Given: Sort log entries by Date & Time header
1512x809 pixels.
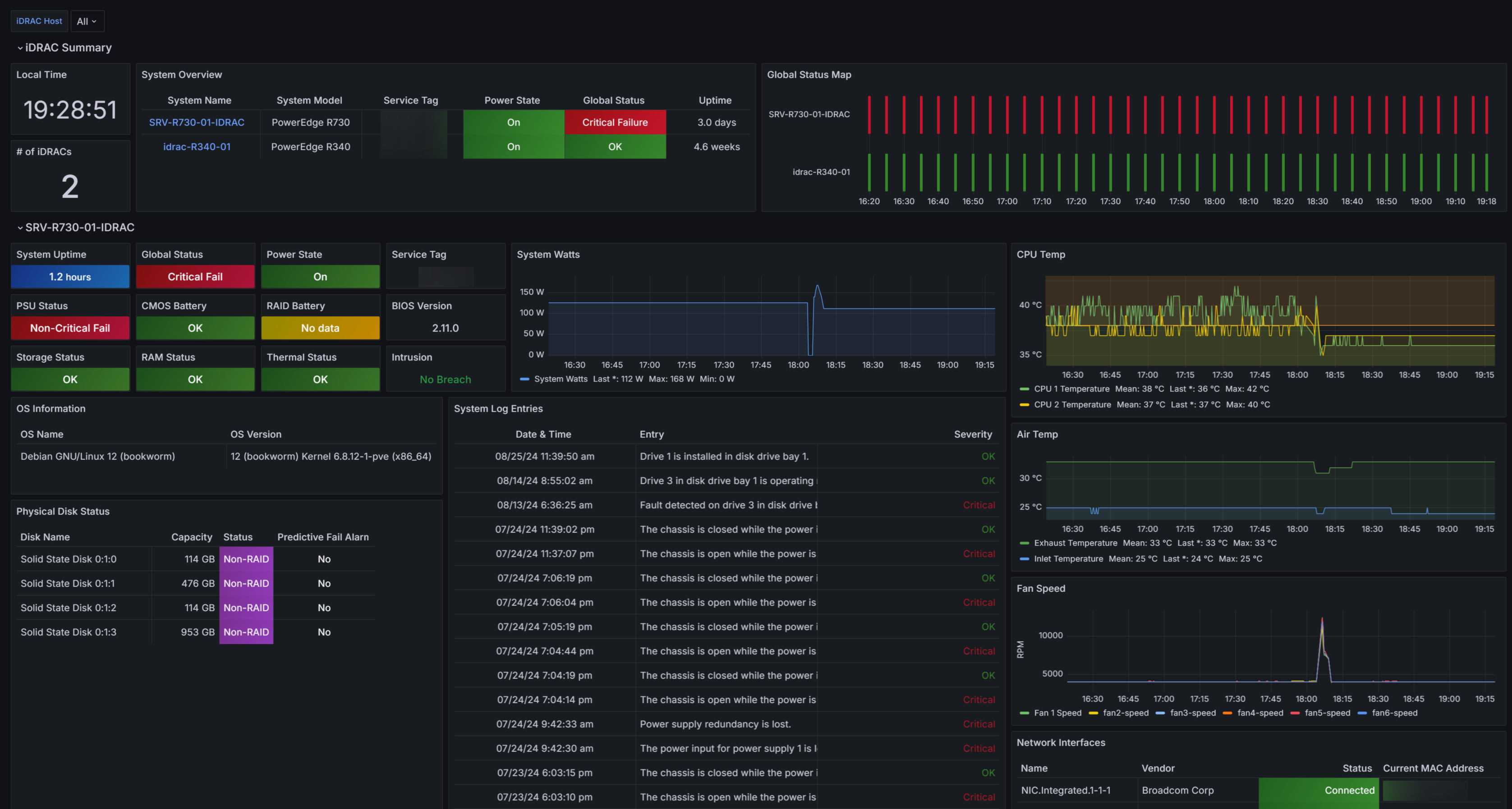Looking at the screenshot, I should [x=543, y=435].
